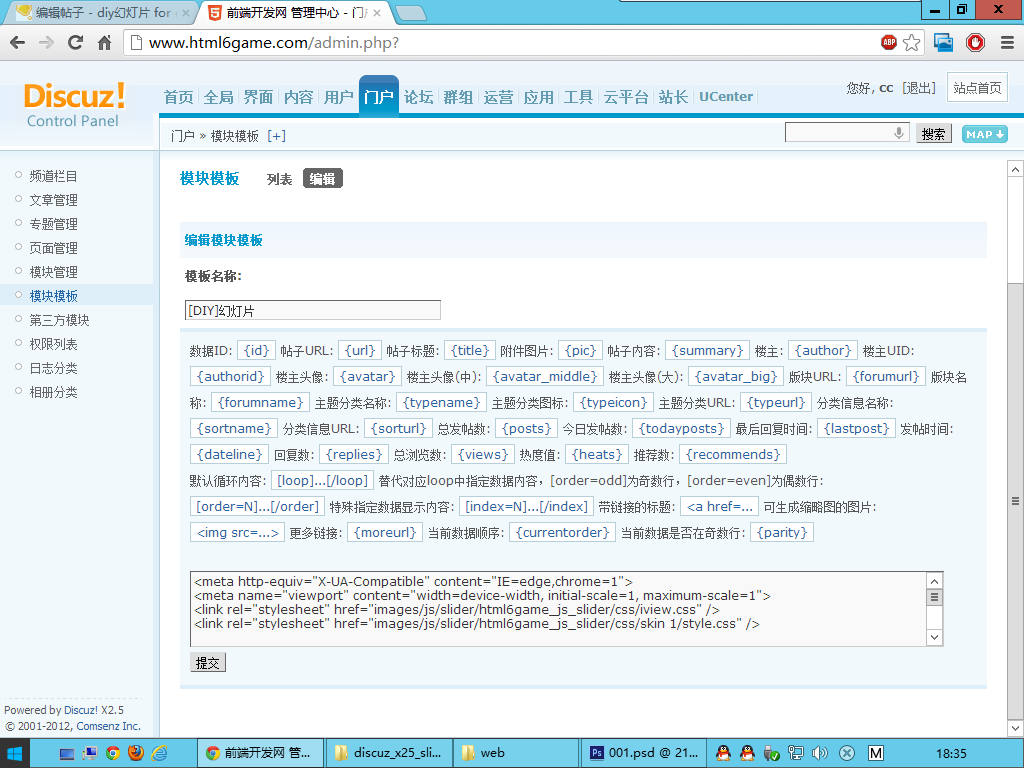The height and width of the screenshot is (768, 1024).
Task: Open the Windows Start button
Action: point(14,754)
